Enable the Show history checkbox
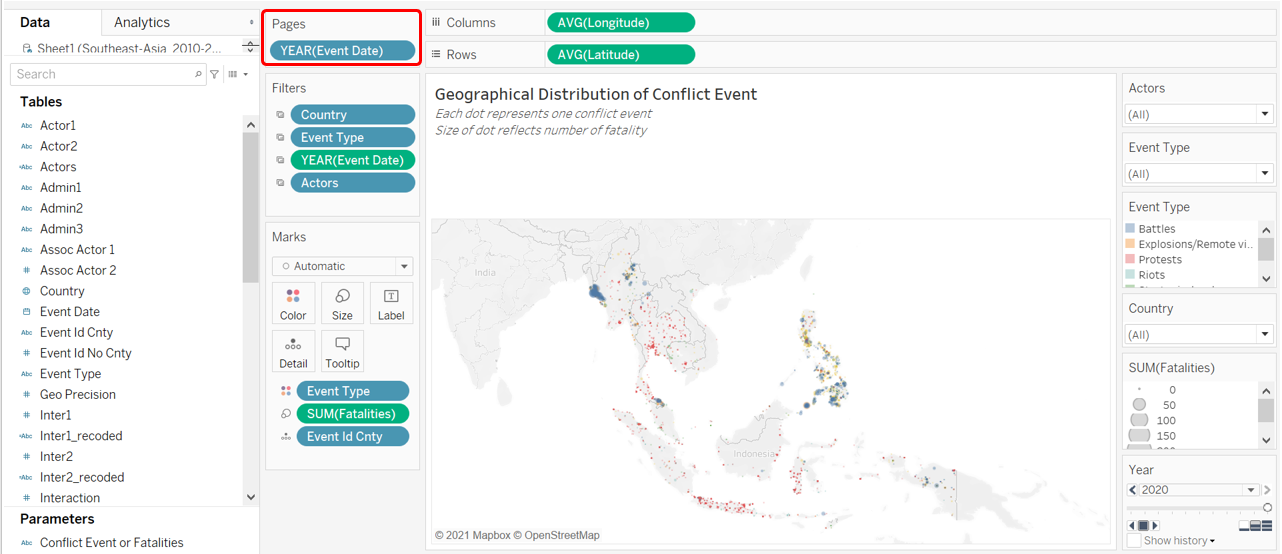The width and height of the screenshot is (1282, 554). click(1134, 541)
